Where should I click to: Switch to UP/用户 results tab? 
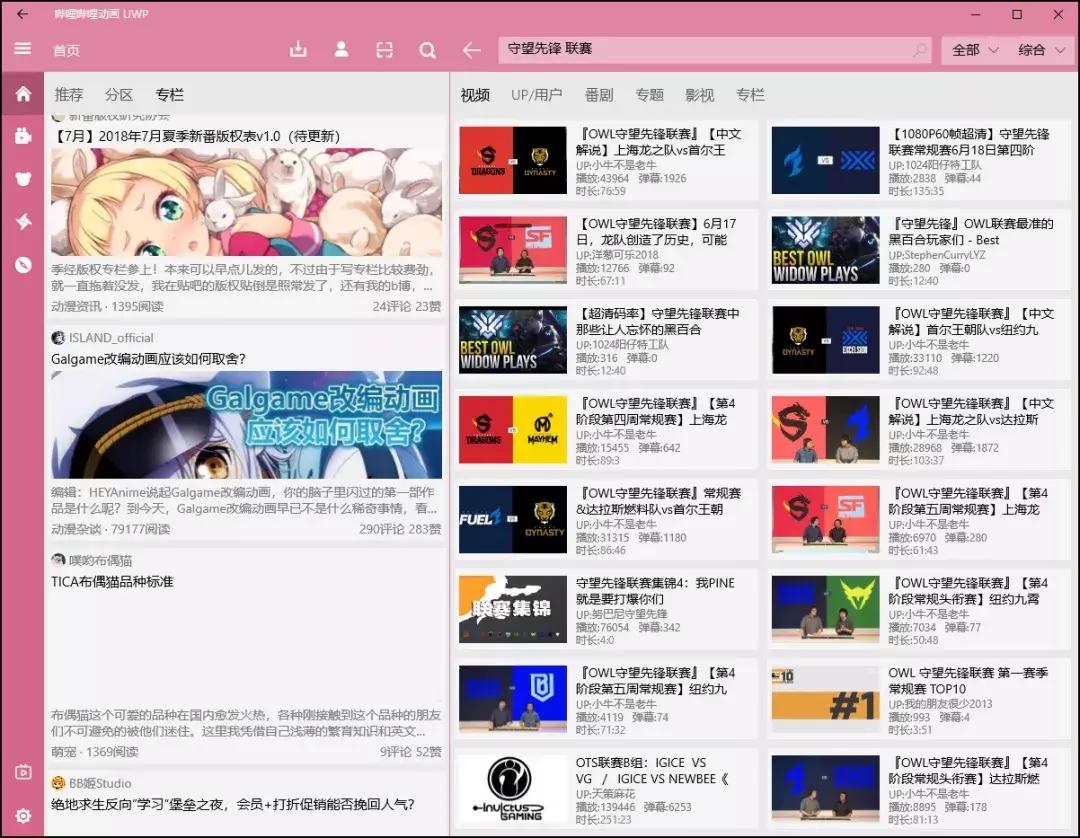pyautogui.click(x=537, y=95)
